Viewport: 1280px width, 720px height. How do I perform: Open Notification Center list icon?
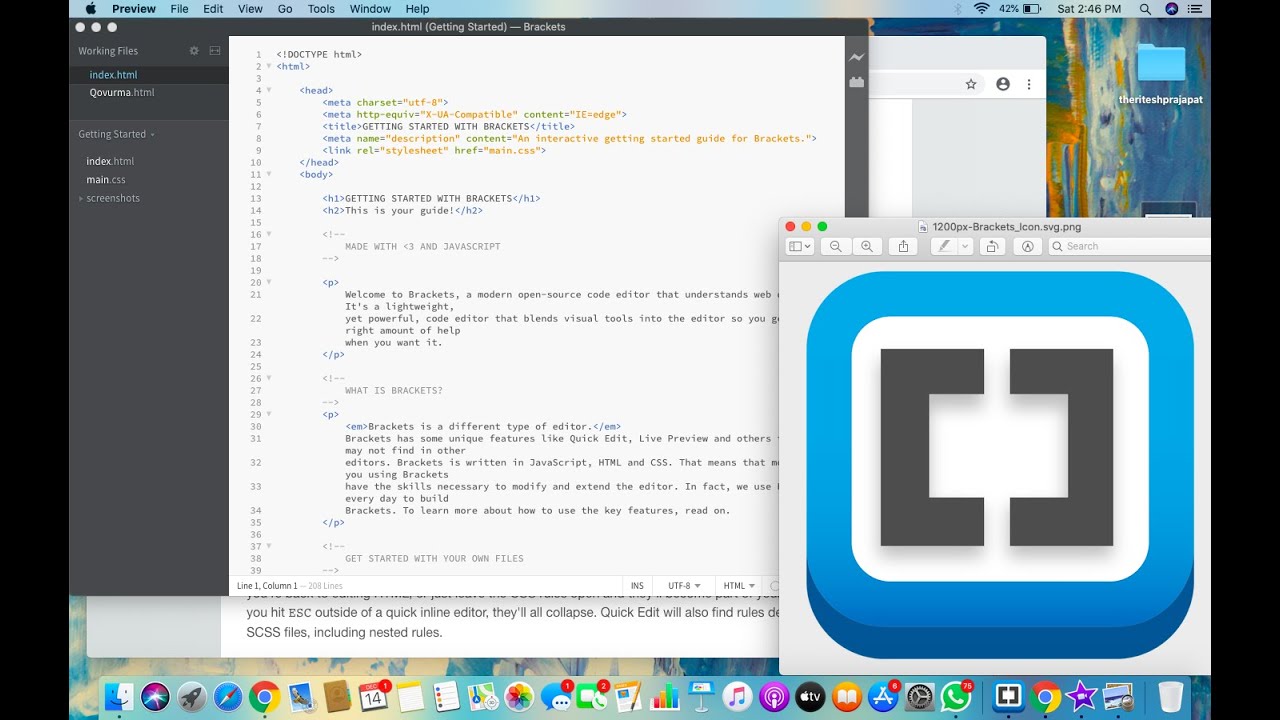pos(1196,9)
